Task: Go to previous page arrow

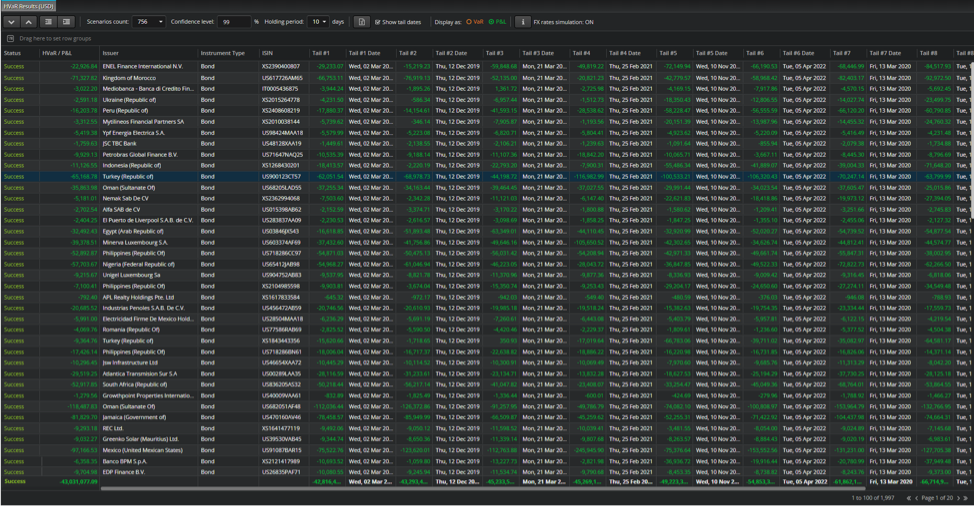Action: 916,498
